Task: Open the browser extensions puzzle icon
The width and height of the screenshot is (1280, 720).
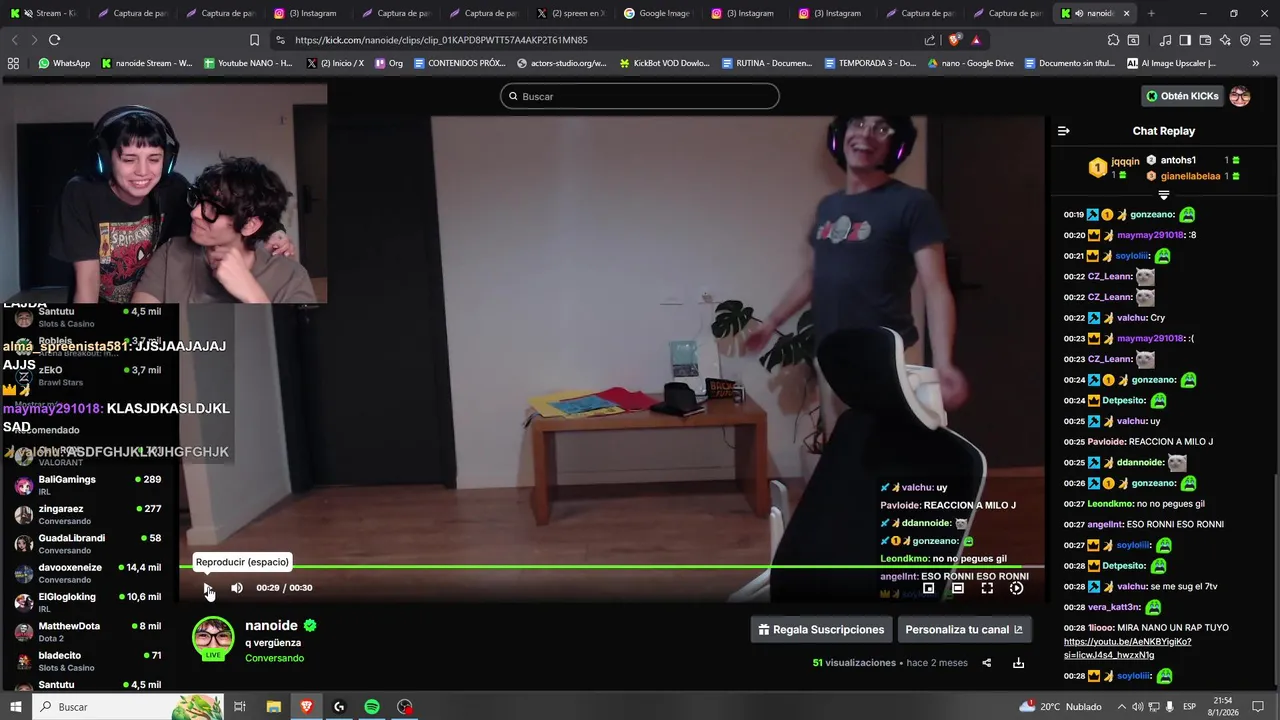Action: point(1113,40)
